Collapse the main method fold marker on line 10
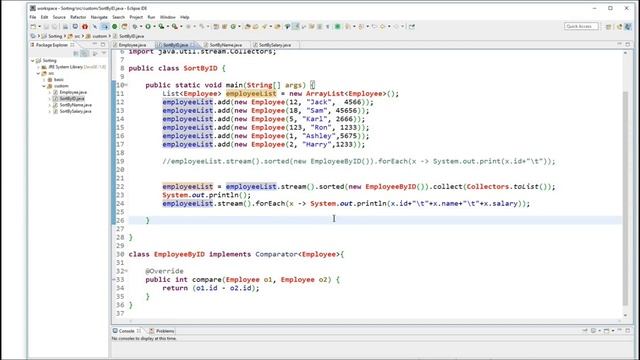Screen dimensions: 640x360 (x=126, y=85)
